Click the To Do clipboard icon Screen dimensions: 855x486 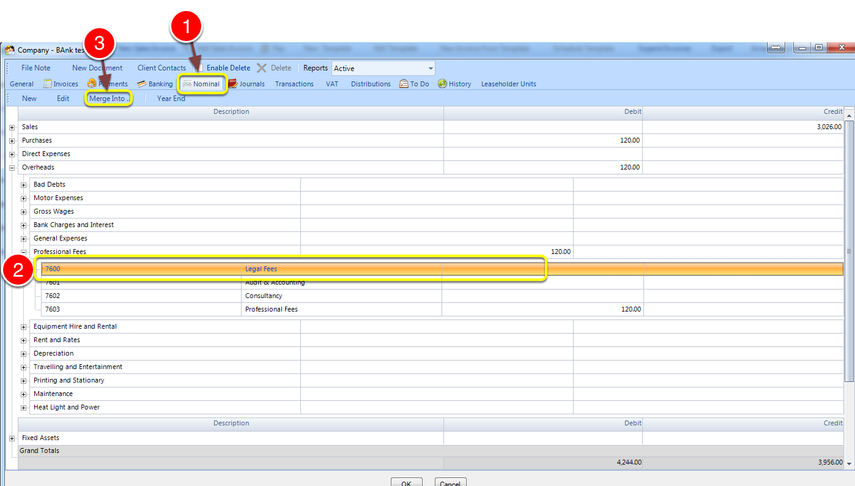tap(404, 84)
